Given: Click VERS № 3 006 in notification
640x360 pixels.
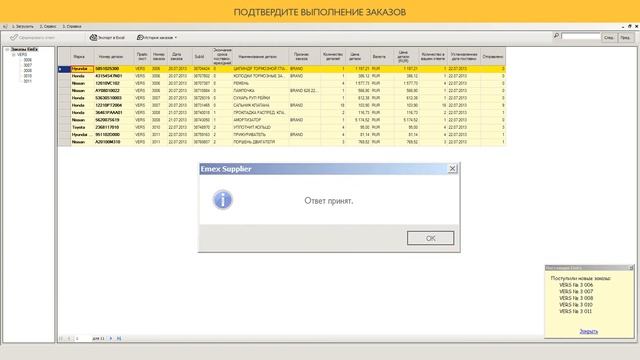Looking at the screenshot, I should 576,285.
